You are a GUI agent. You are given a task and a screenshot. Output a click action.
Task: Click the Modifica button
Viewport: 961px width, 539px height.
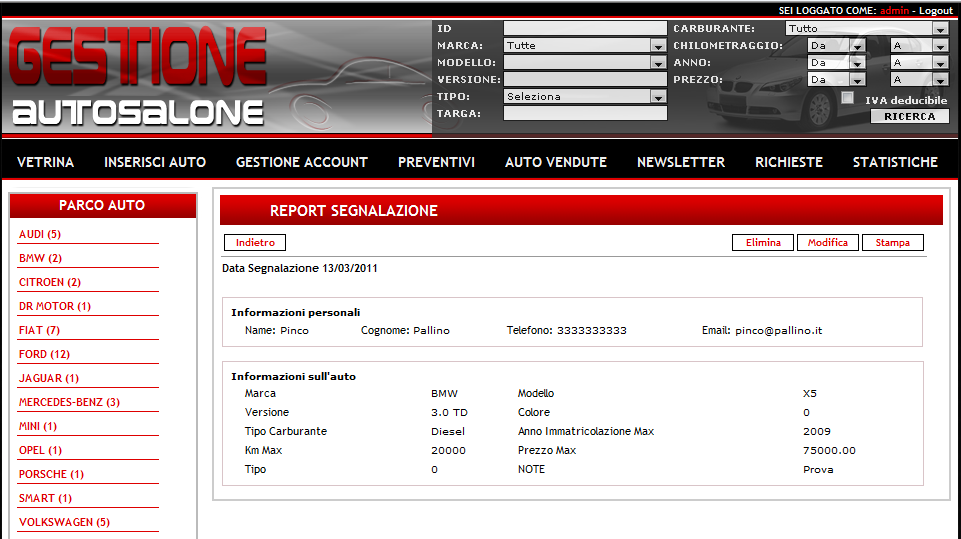(828, 243)
